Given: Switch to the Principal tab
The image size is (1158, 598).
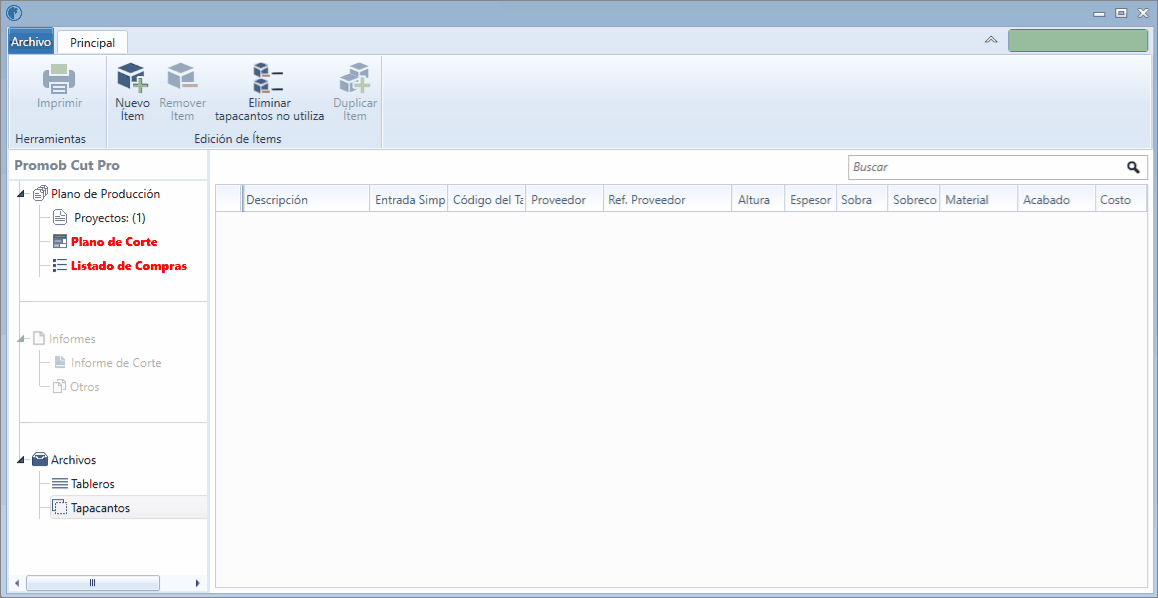Looking at the screenshot, I should (92, 42).
